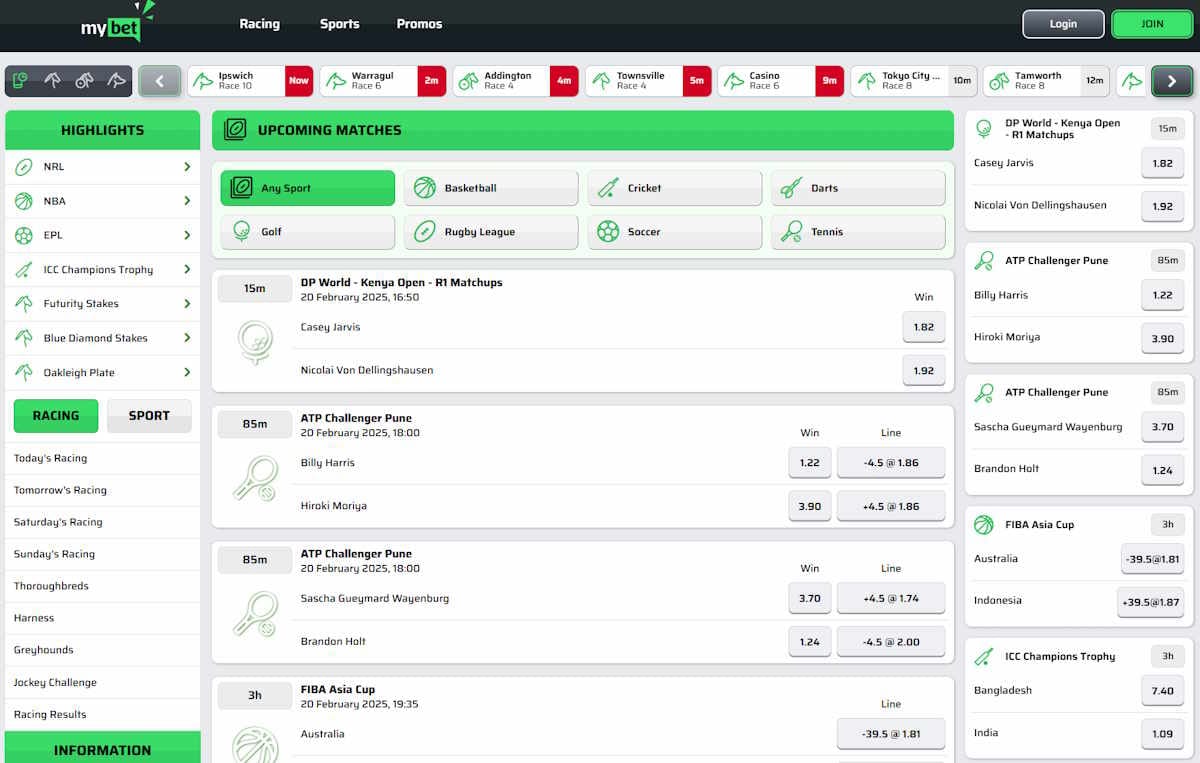Filter upcoming matches by Basketball

pyautogui.click(x=491, y=188)
